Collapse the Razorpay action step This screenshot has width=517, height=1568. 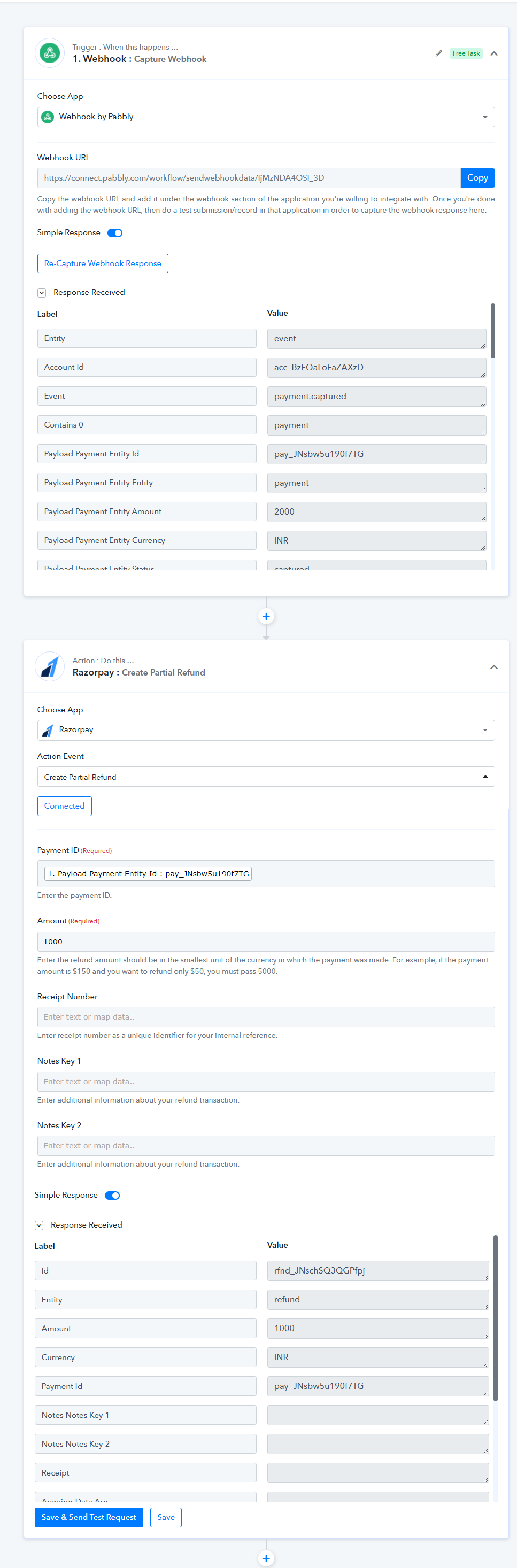[494, 667]
